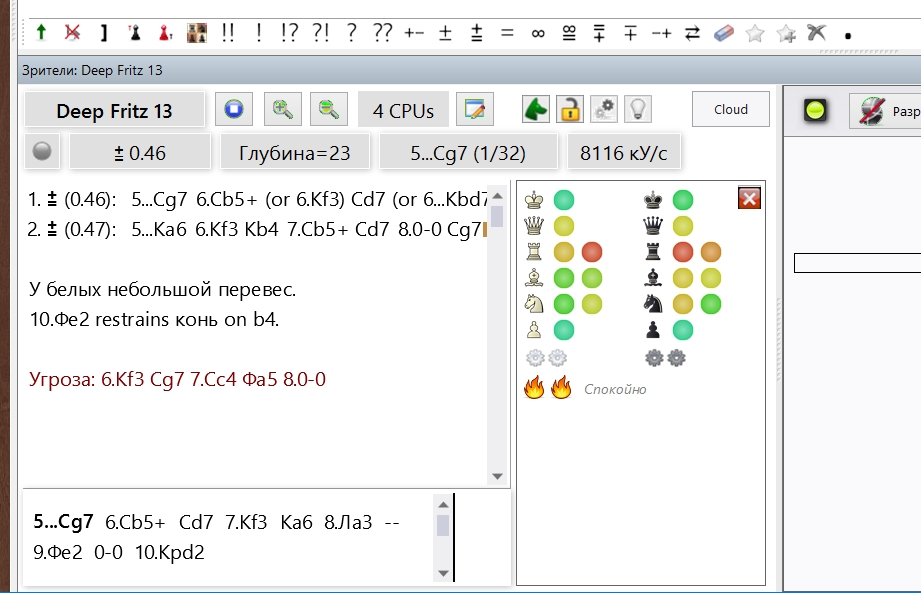The width and height of the screenshot is (921, 593).
Task: Click the 4 CPUs button
Action: [403, 111]
